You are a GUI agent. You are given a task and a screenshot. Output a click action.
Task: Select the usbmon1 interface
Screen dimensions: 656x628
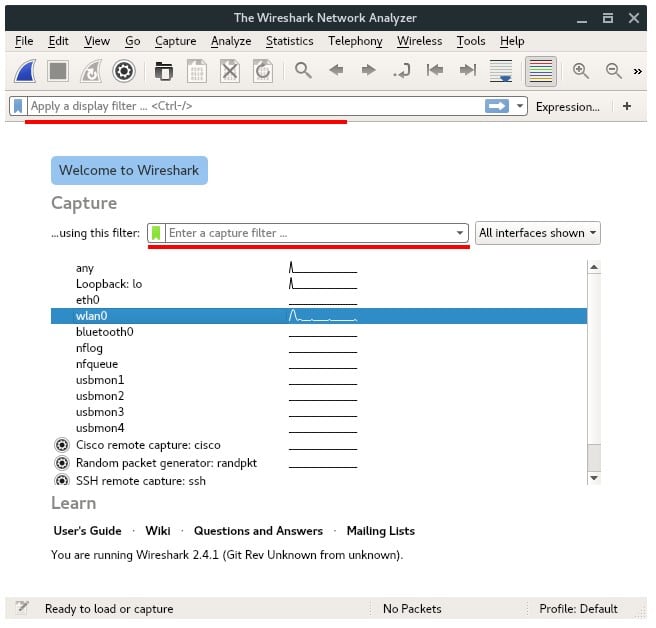319,380
